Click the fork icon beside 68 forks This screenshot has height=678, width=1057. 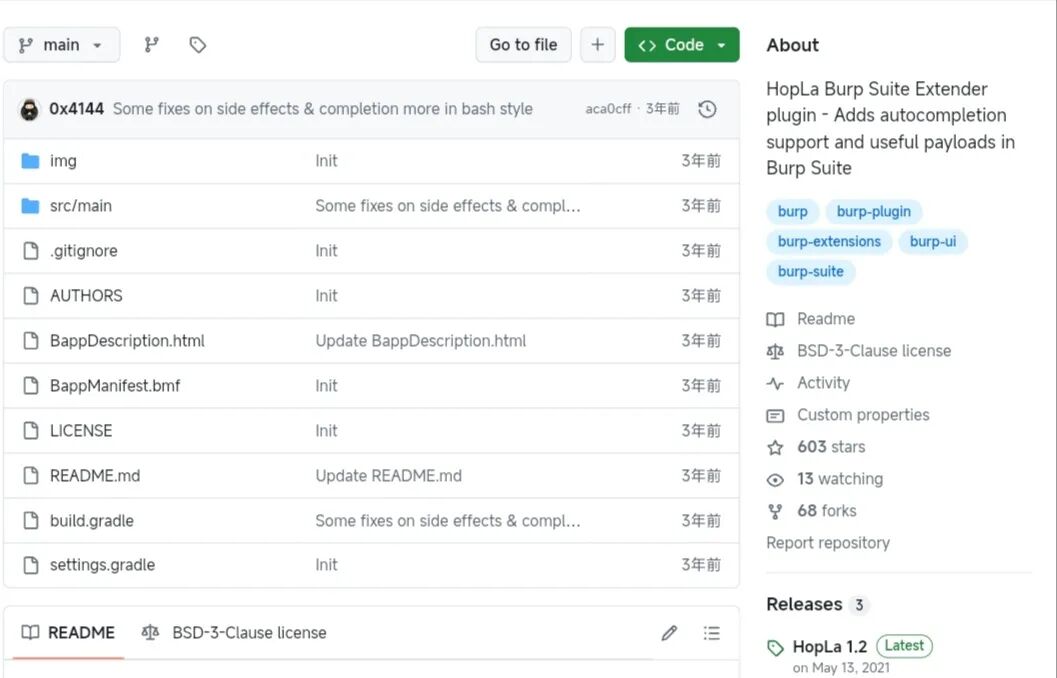[x=775, y=512]
